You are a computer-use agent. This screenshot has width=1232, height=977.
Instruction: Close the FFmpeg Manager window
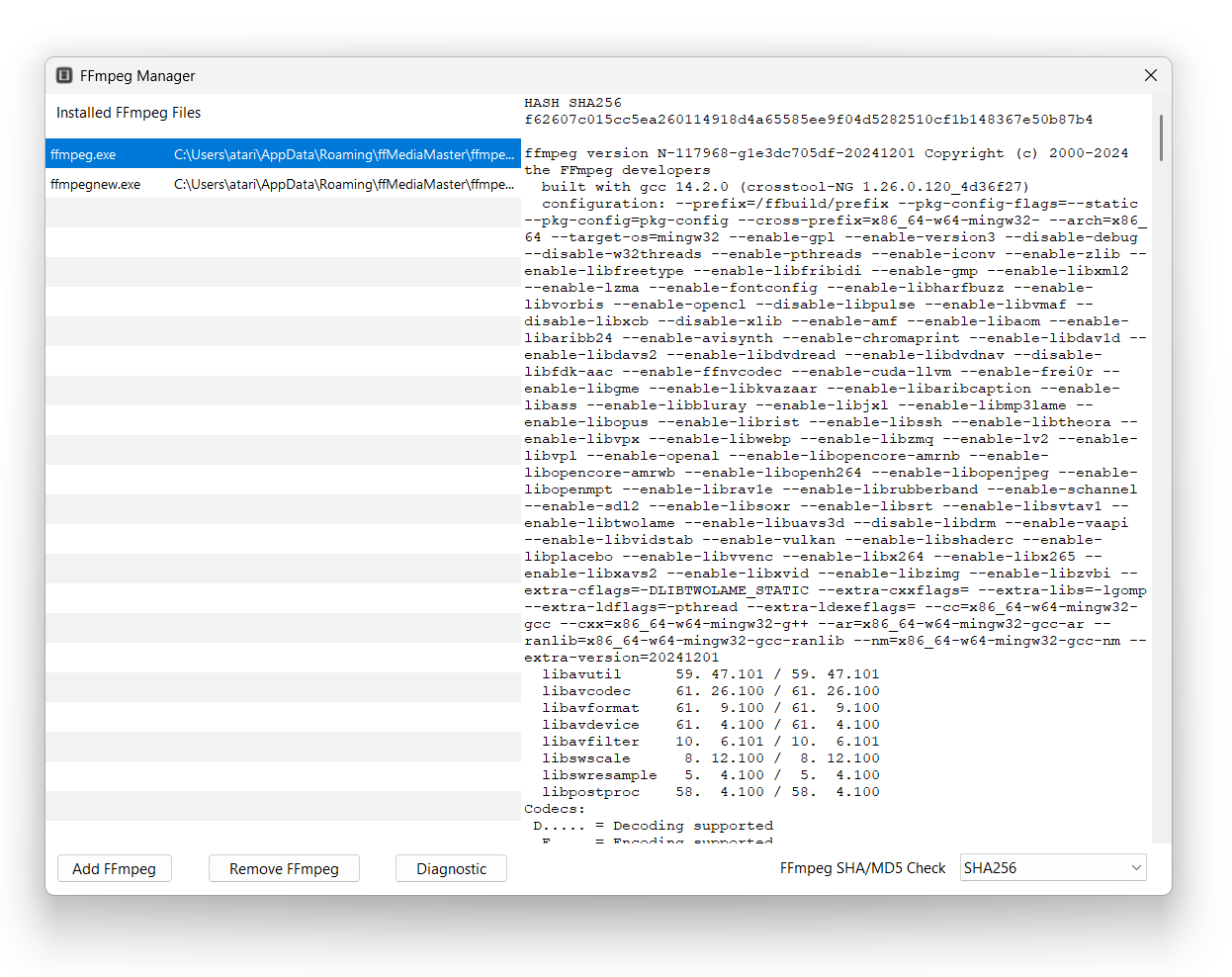(1151, 75)
